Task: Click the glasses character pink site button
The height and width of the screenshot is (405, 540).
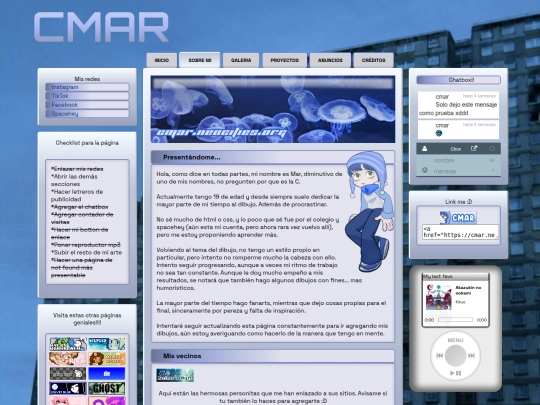Action: point(68,359)
